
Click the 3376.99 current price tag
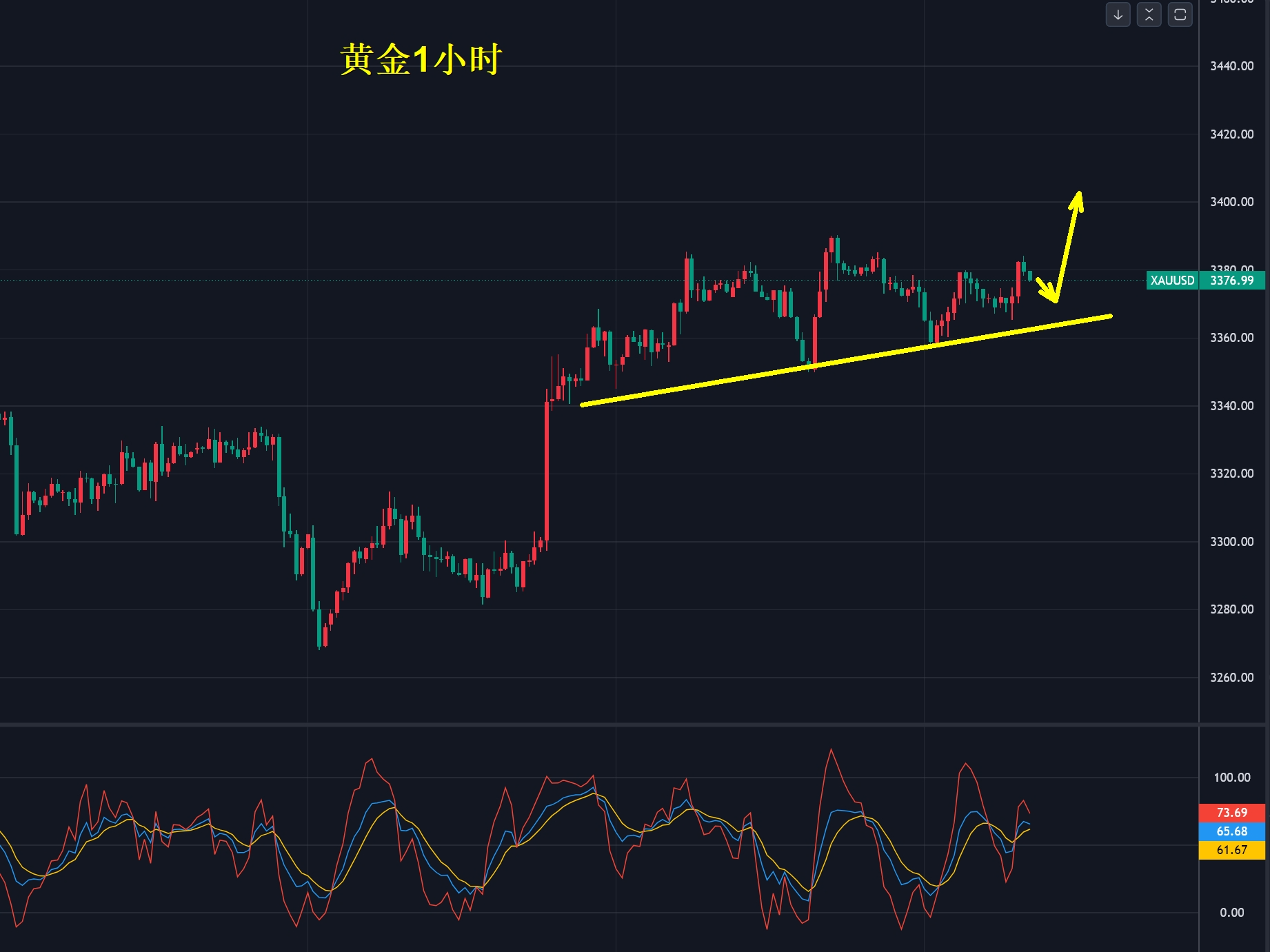(1232, 281)
